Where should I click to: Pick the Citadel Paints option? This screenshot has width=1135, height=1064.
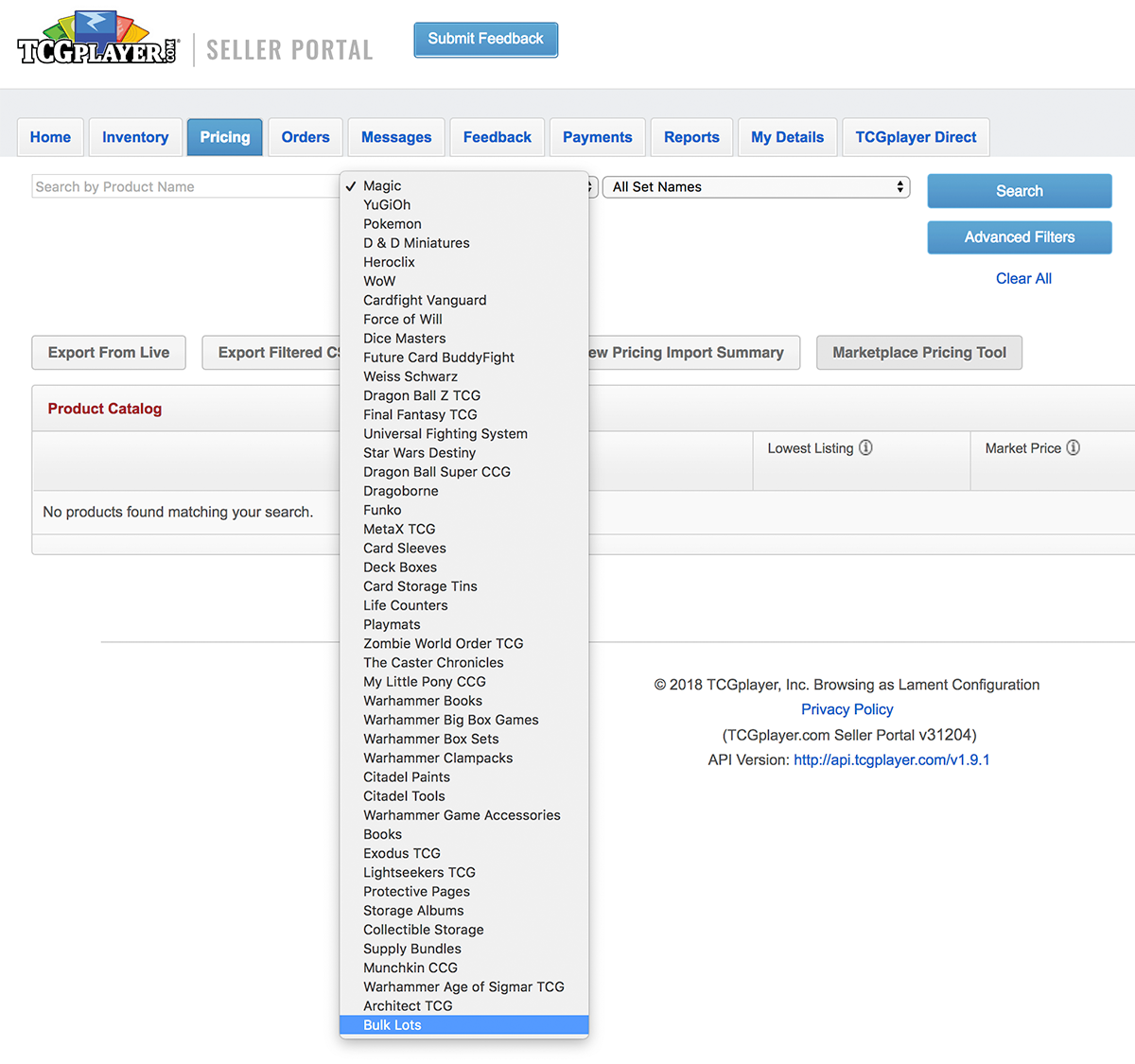click(x=464, y=777)
